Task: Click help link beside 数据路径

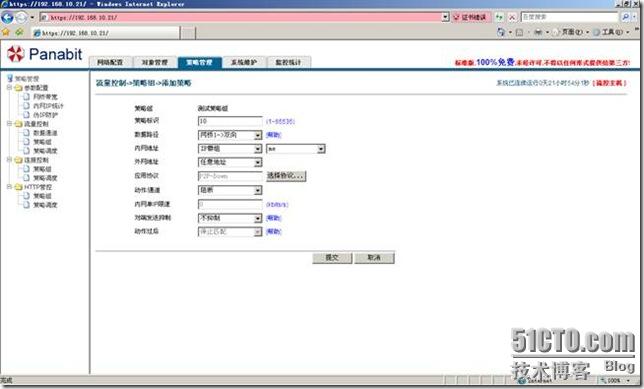Action: click(274, 135)
